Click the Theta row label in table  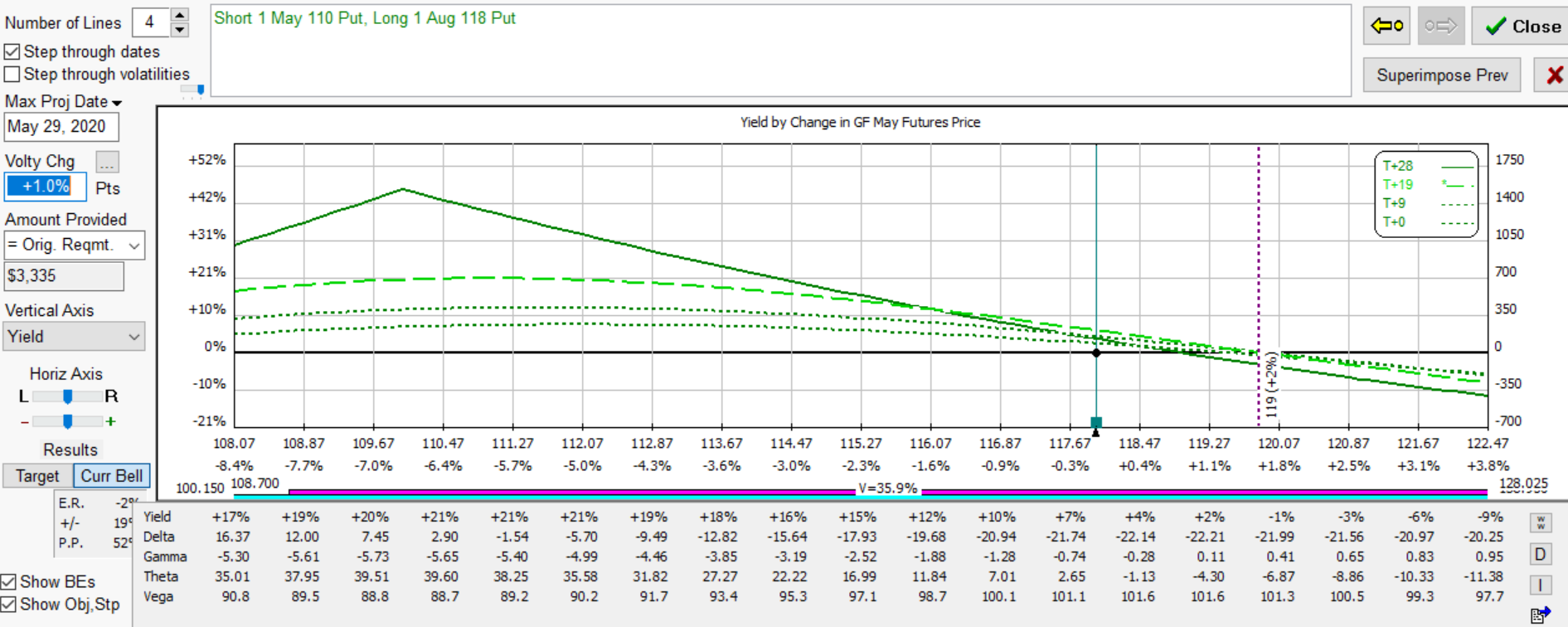[161, 576]
